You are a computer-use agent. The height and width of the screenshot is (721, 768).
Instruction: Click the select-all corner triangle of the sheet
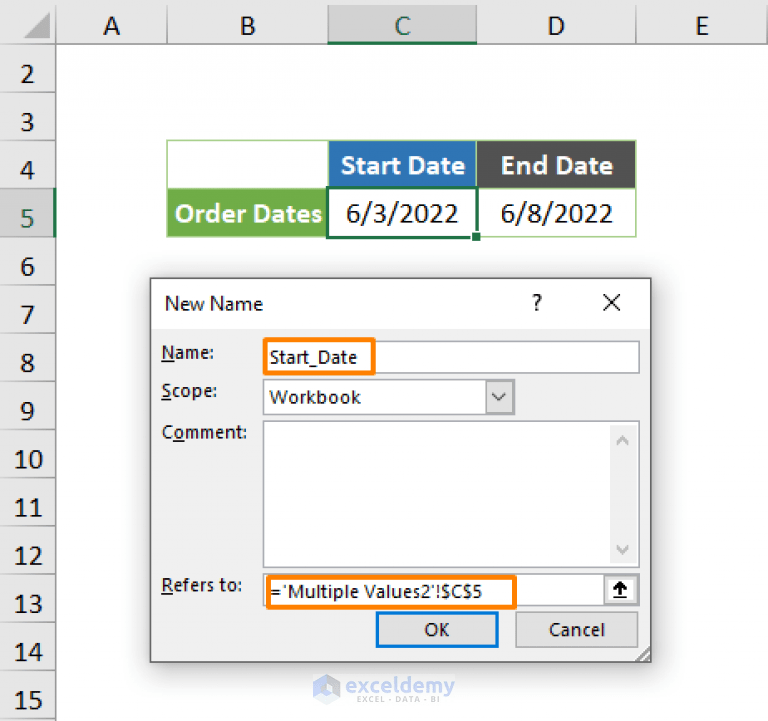click(37, 25)
